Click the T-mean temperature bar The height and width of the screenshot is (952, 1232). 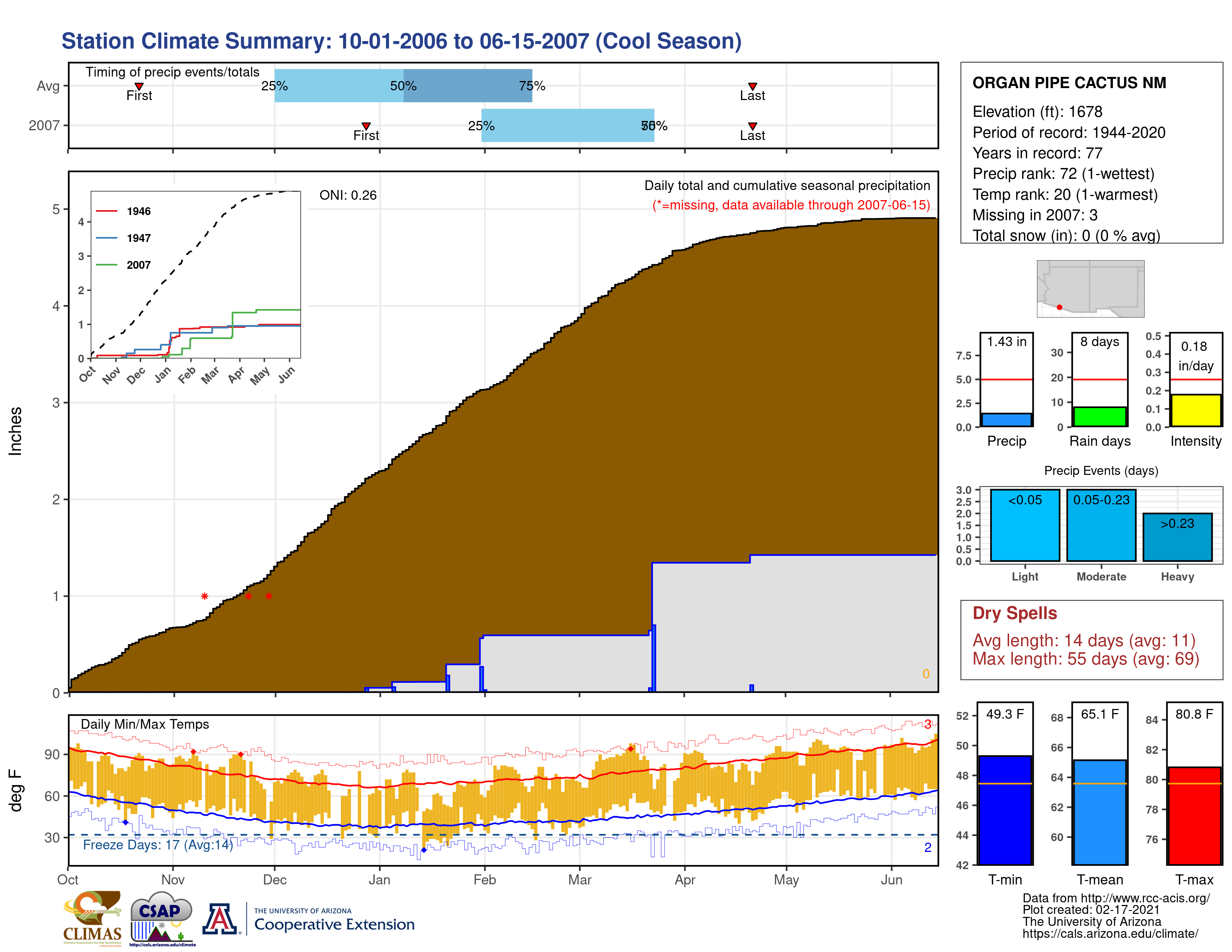[x=1099, y=813]
